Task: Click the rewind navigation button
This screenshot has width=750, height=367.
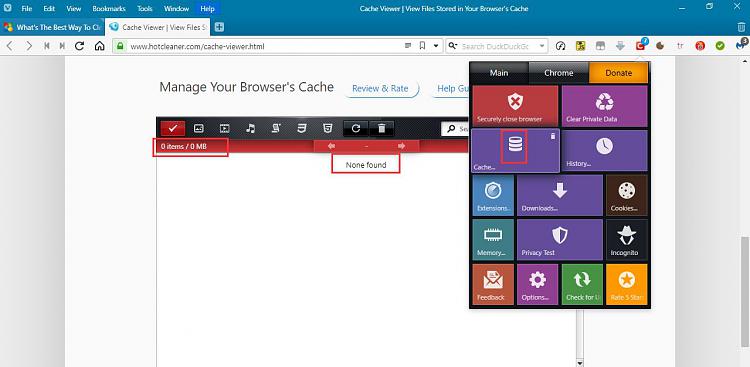Action: tap(47, 46)
